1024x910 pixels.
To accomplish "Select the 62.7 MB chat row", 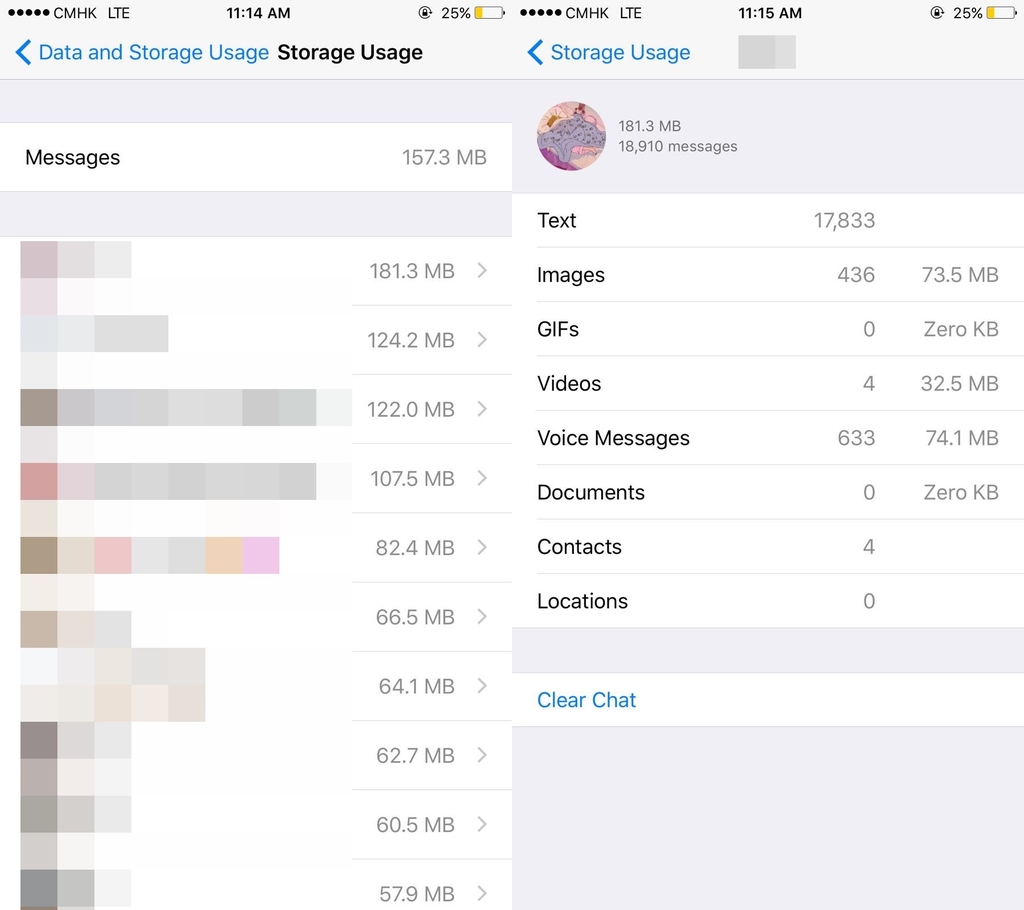I will (256, 755).
